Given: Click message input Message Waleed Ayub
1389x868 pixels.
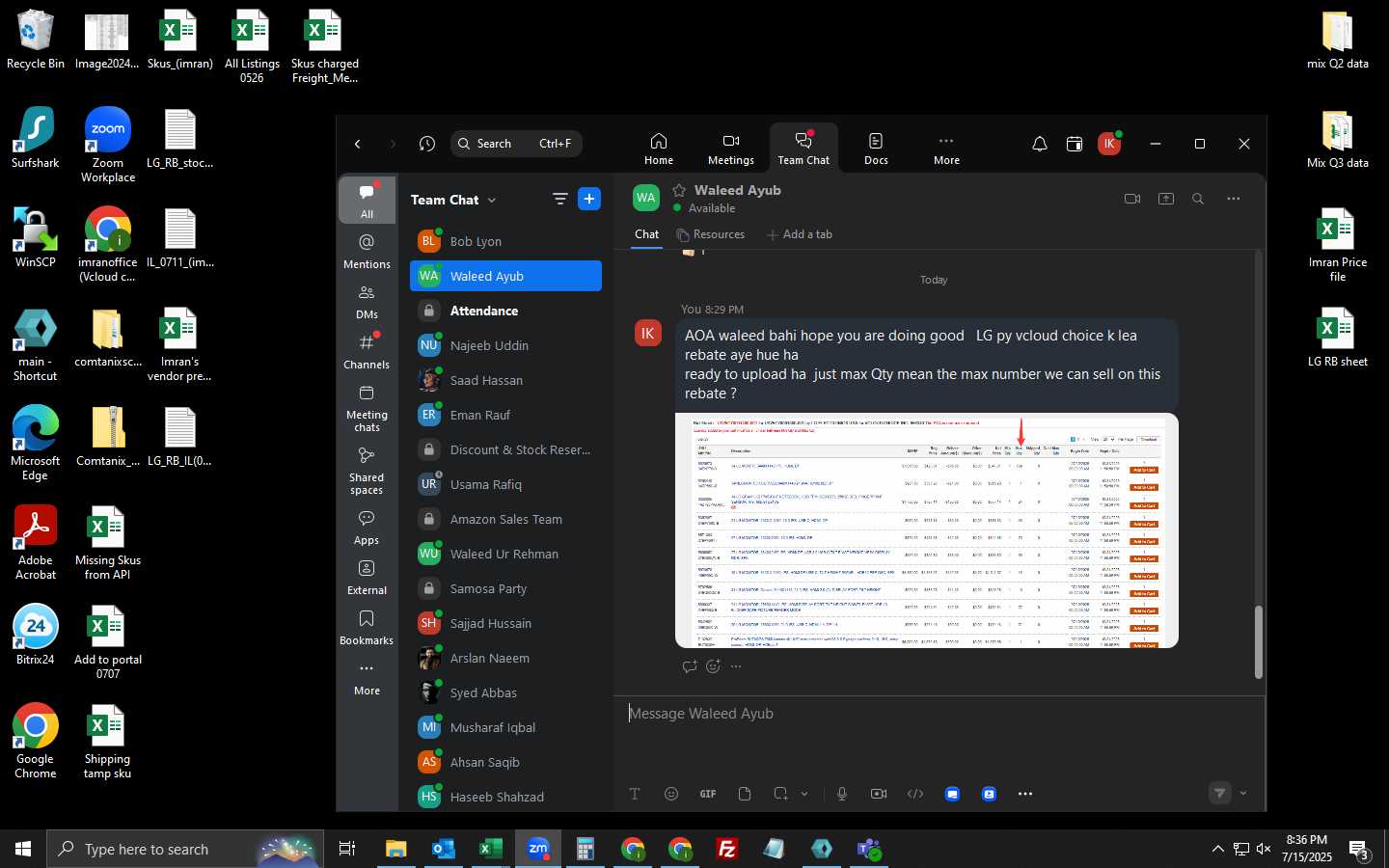Looking at the screenshot, I should pos(939,714).
